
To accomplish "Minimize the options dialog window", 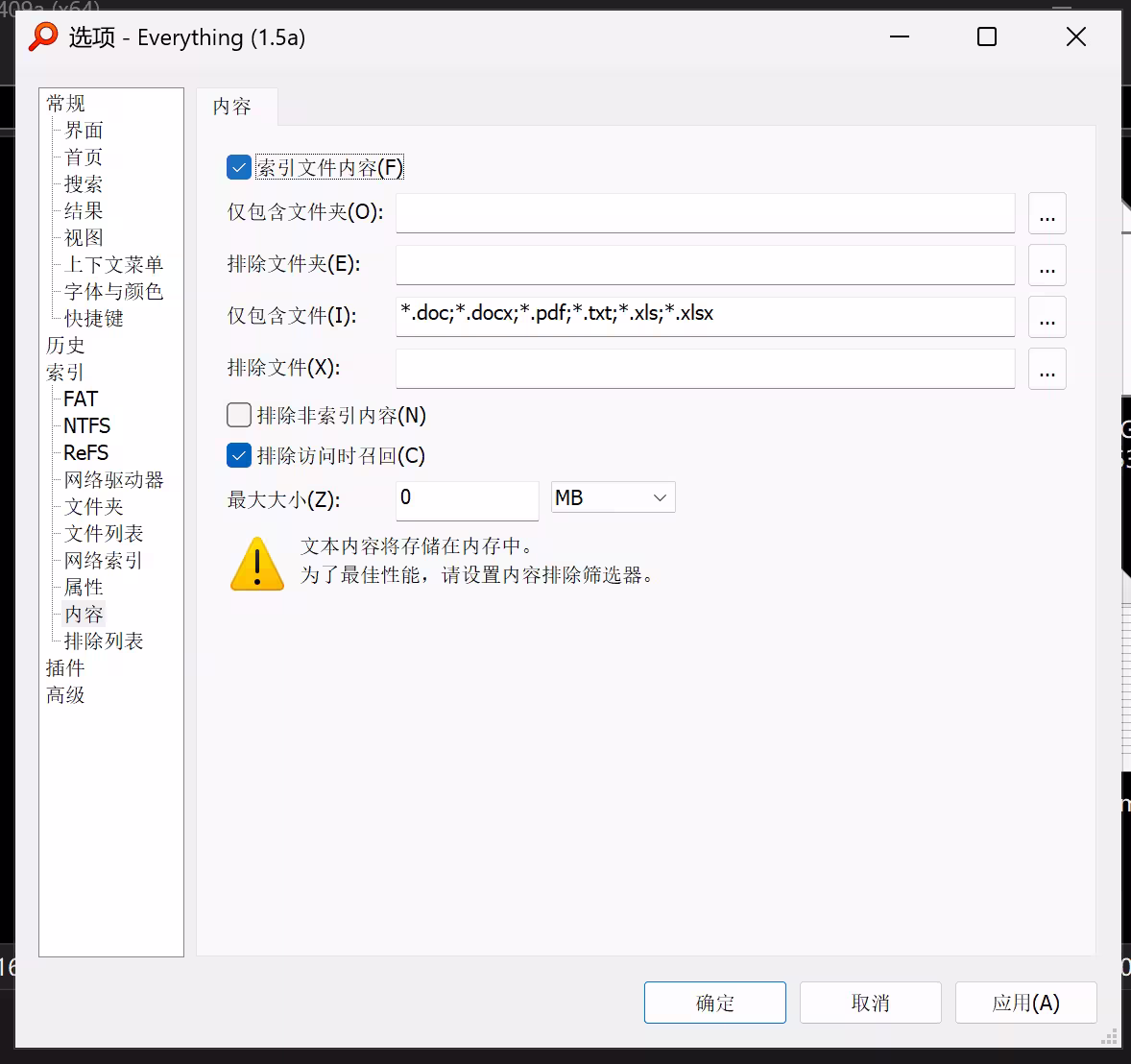I will tap(900, 36).
